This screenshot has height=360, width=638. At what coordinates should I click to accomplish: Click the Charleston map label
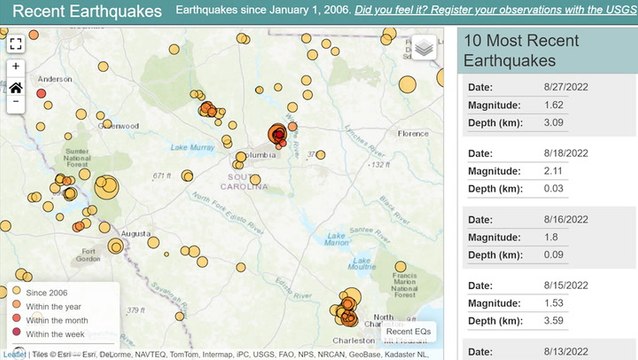tap(354, 340)
